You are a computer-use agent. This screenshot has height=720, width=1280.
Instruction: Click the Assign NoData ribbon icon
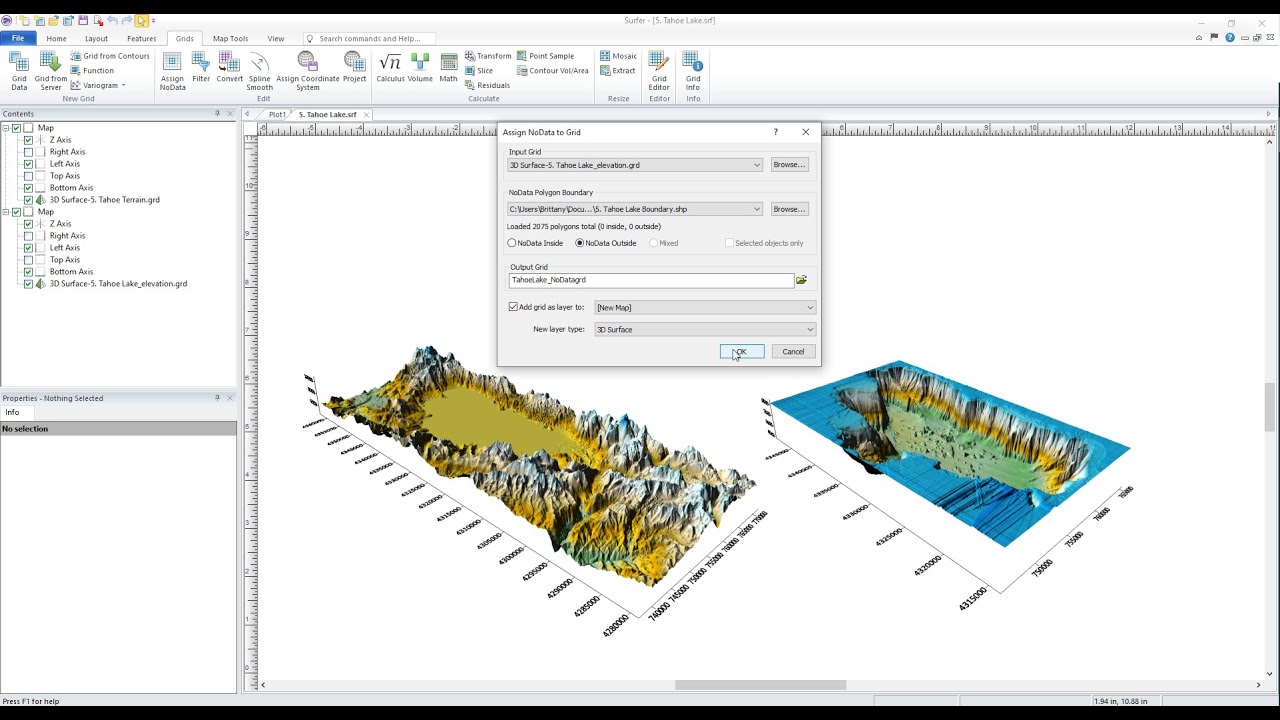coord(173,72)
